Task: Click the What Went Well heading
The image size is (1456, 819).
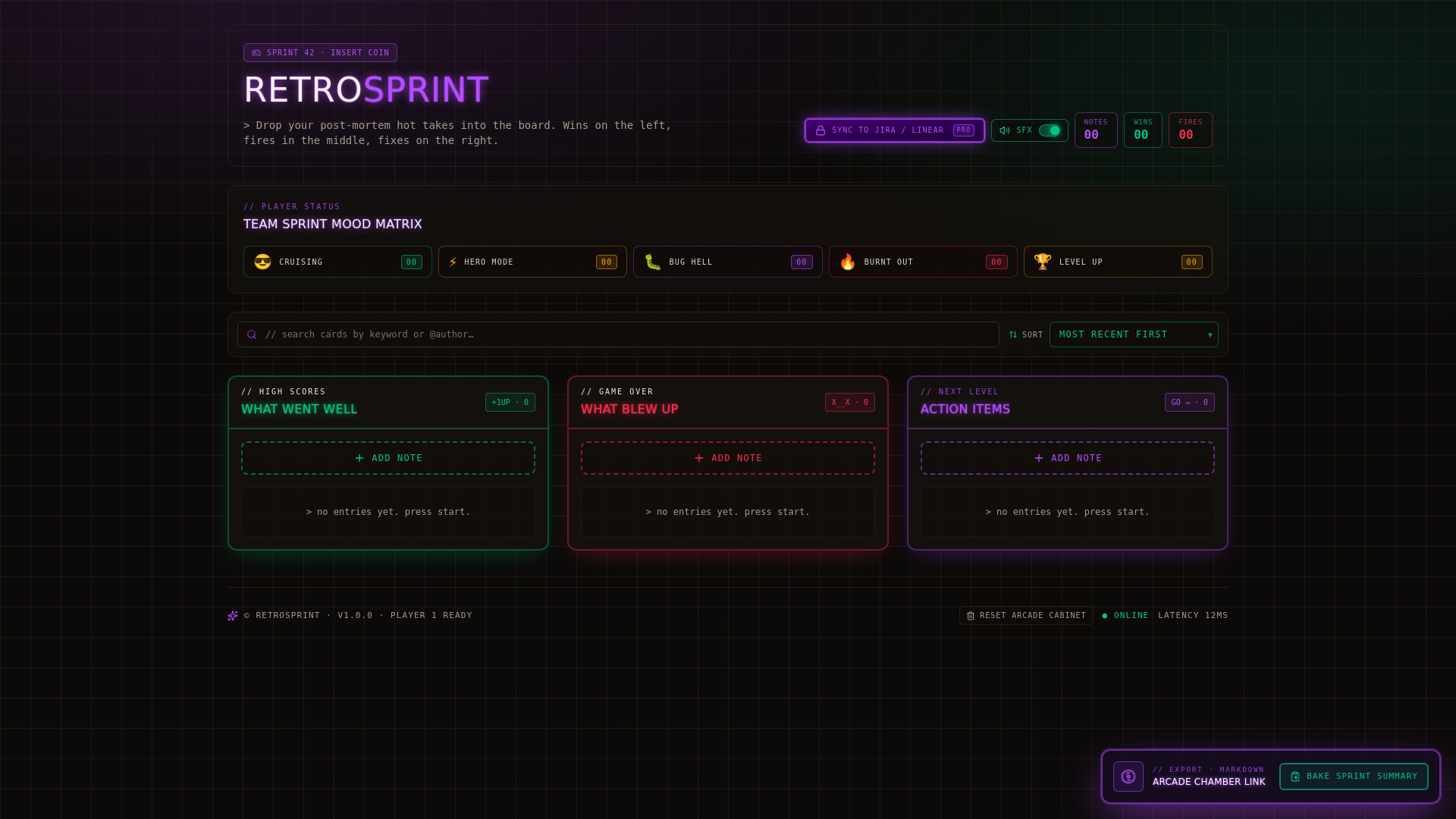Action: pyautogui.click(x=299, y=409)
